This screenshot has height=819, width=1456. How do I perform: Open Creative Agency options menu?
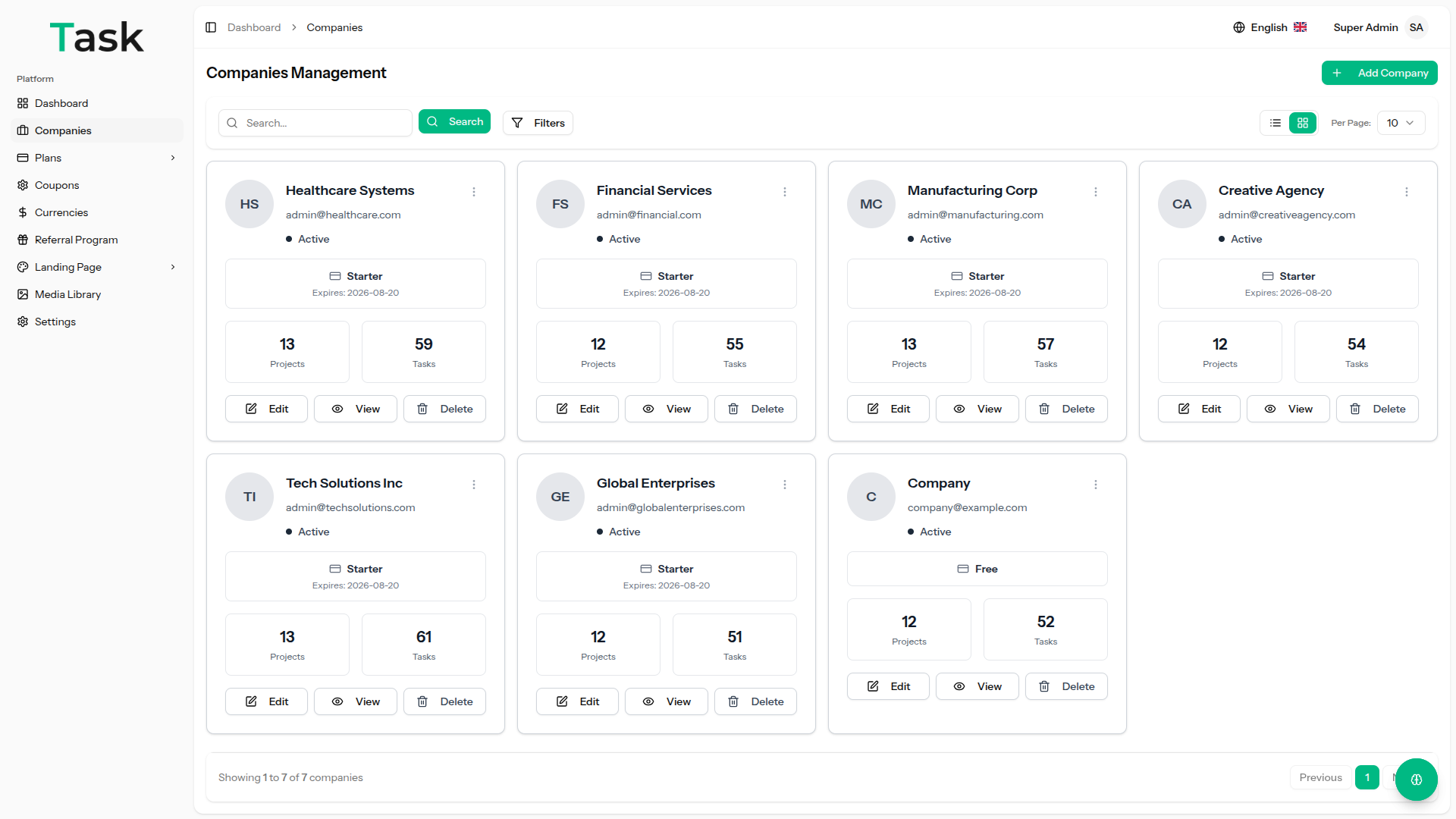point(1407,192)
